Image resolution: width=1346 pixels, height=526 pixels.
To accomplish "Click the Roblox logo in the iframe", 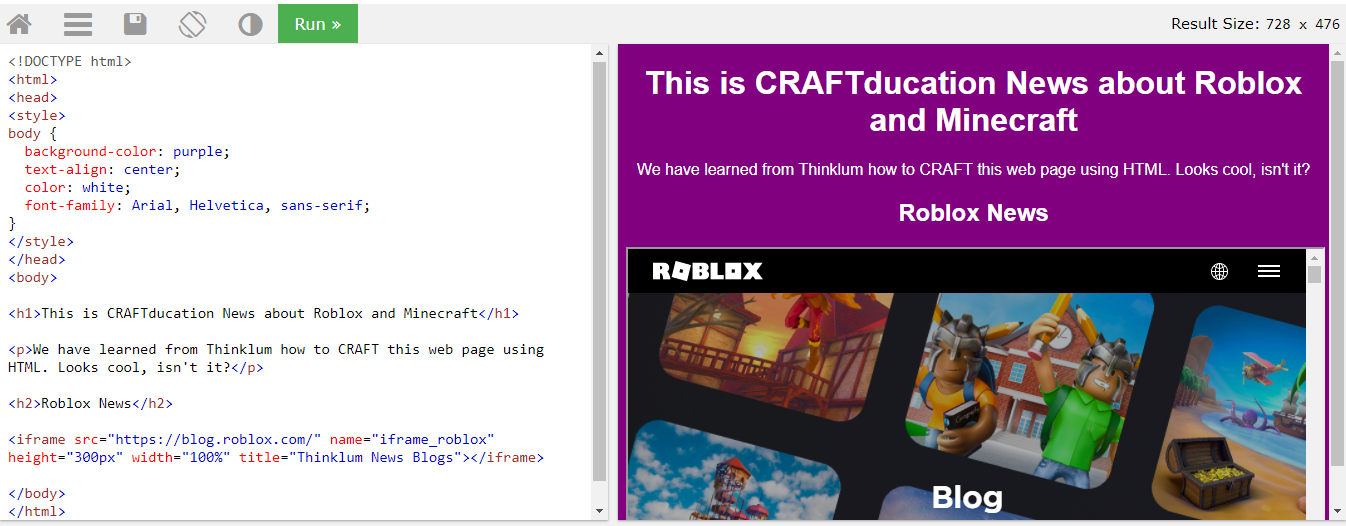I will pos(707,271).
